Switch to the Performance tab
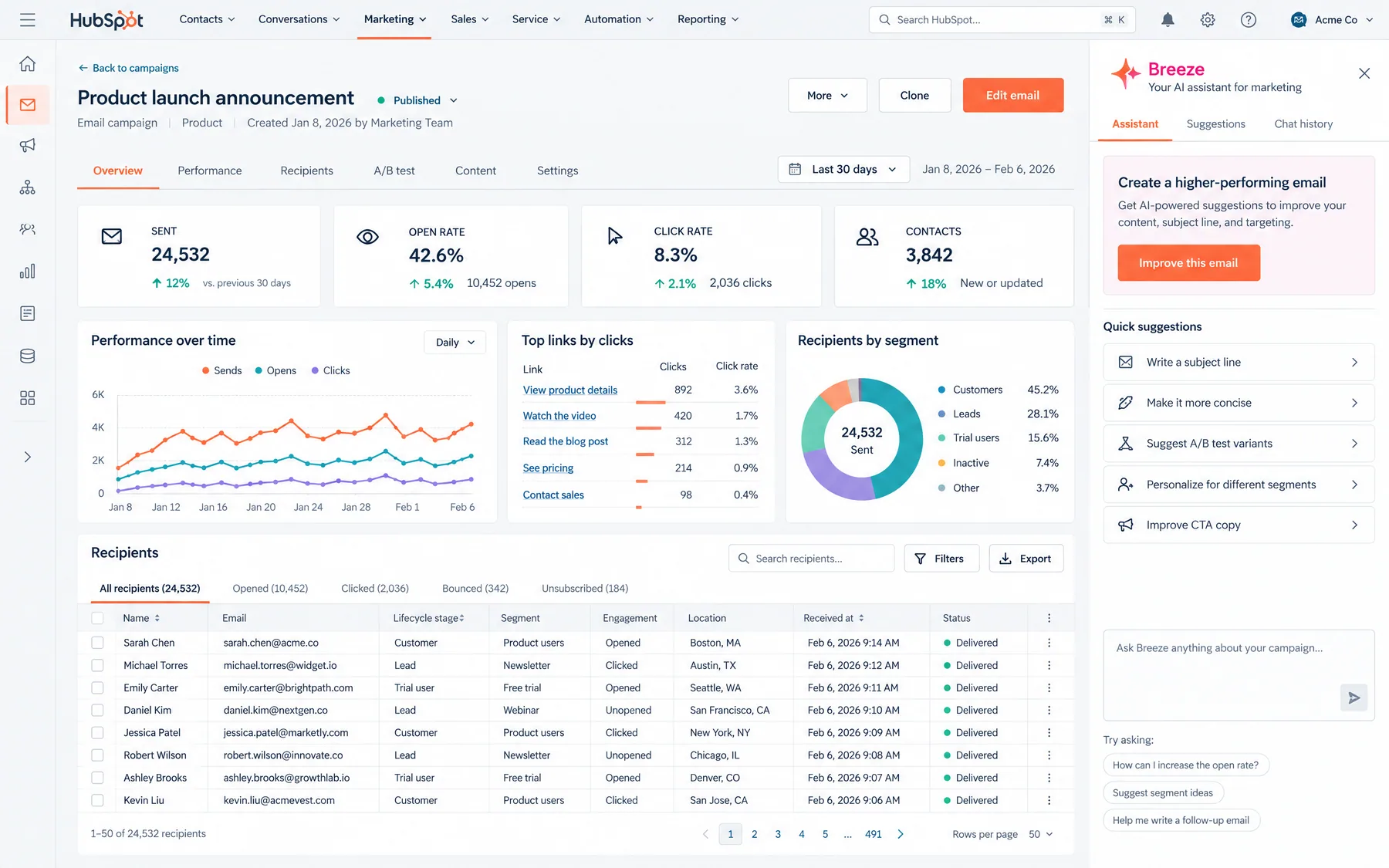This screenshot has width=1389, height=868. click(210, 171)
